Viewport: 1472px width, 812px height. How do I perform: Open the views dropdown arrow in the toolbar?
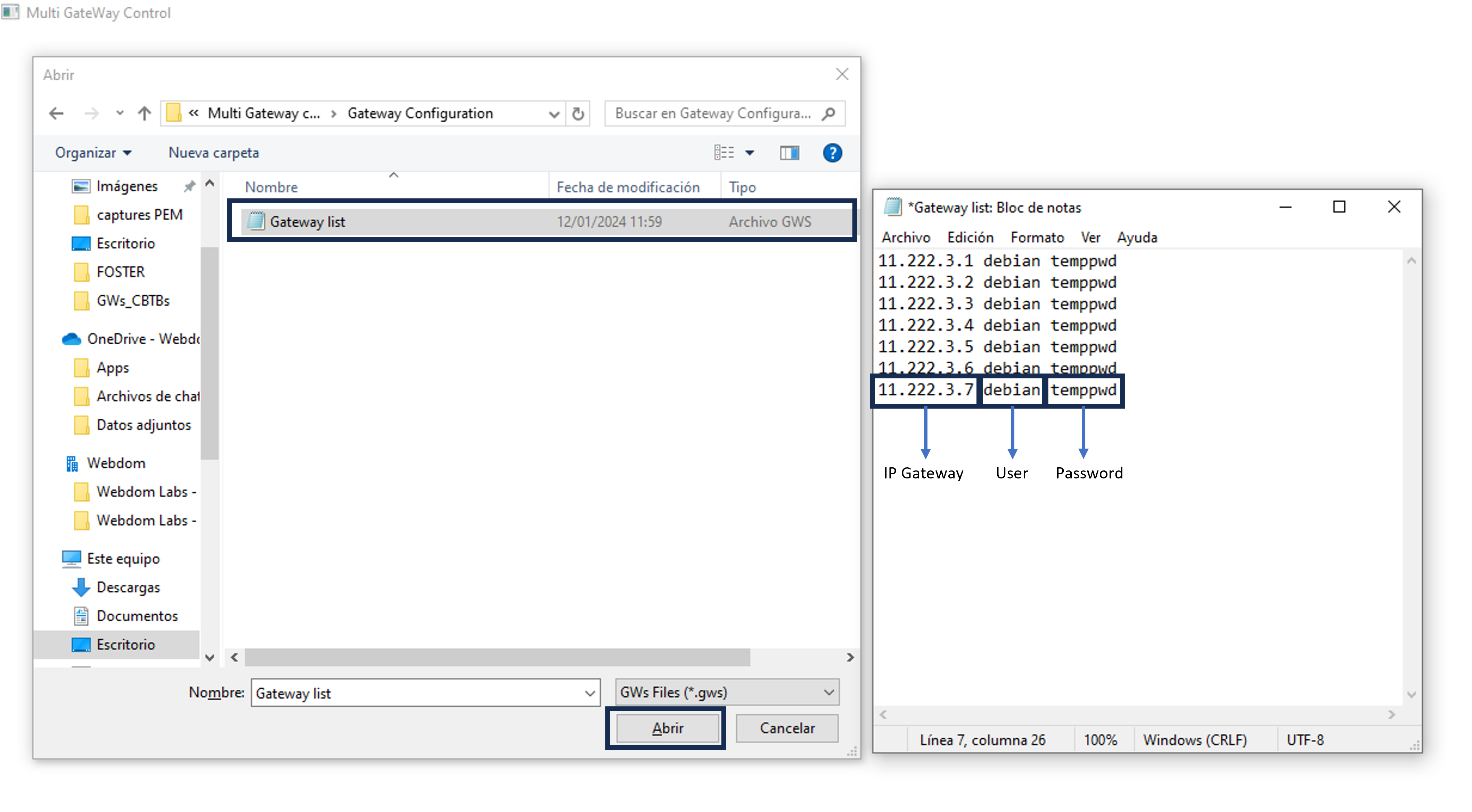point(750,153)
